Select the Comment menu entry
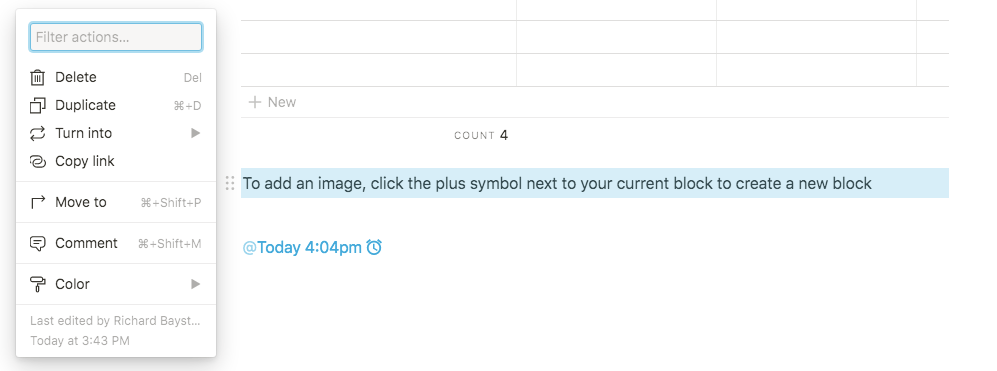The image size is (997, 371). point(116,243)
